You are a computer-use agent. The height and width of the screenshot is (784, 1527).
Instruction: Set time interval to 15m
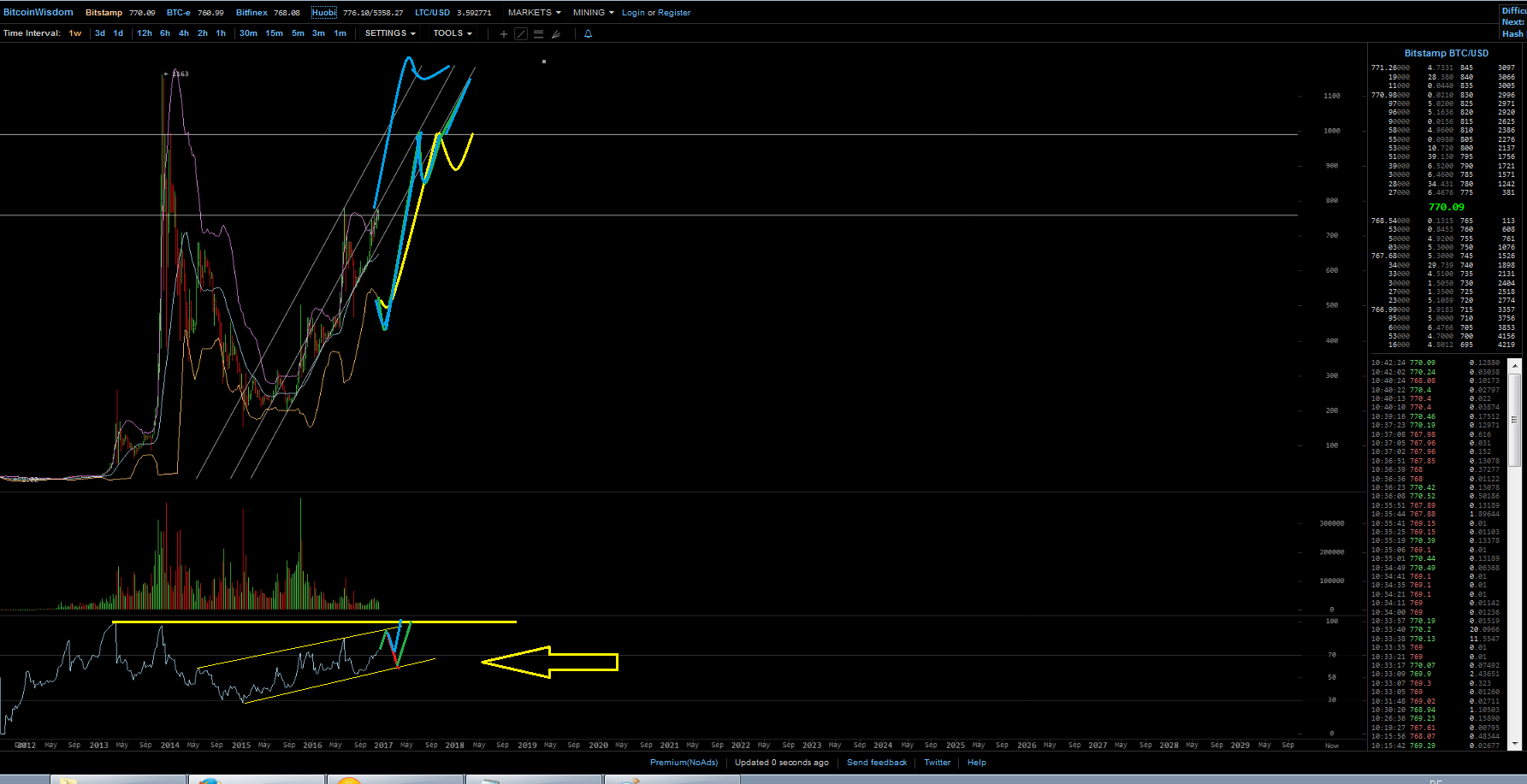click(274, 33)
